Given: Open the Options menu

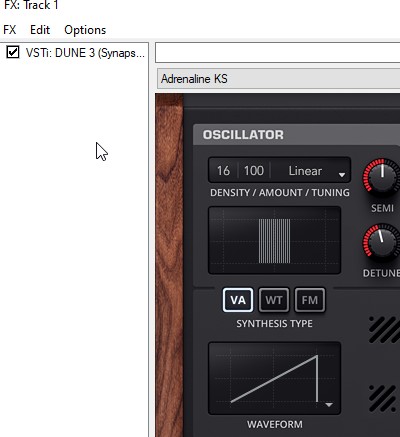Looking at the screenshot, I should pyautogui.click(x=85, y=30).
